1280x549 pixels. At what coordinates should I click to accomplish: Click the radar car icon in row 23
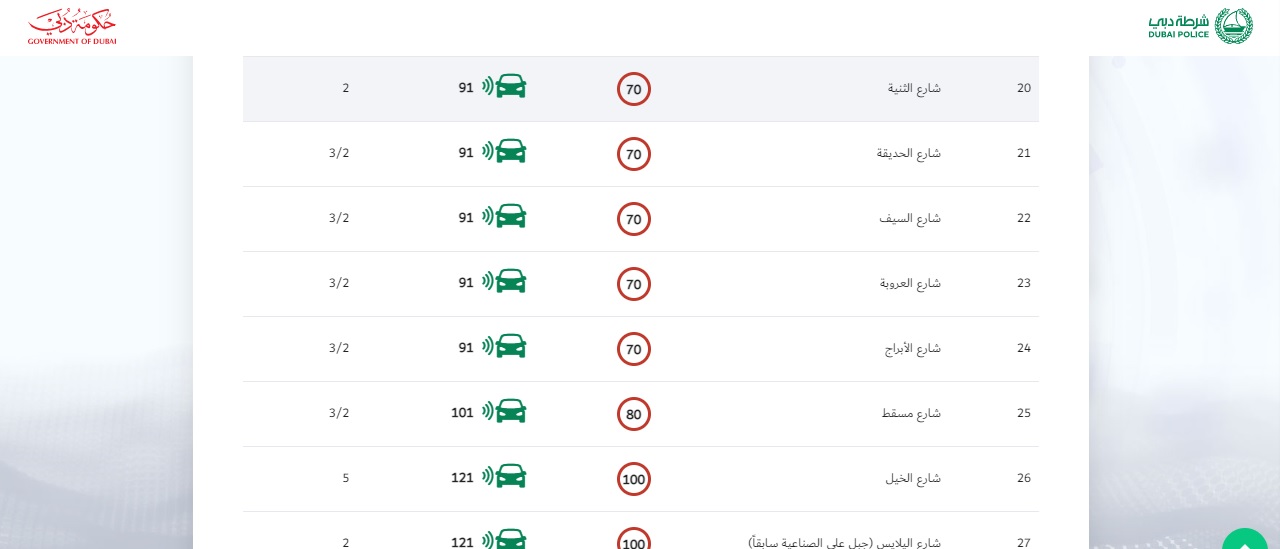tap(504, 282)
